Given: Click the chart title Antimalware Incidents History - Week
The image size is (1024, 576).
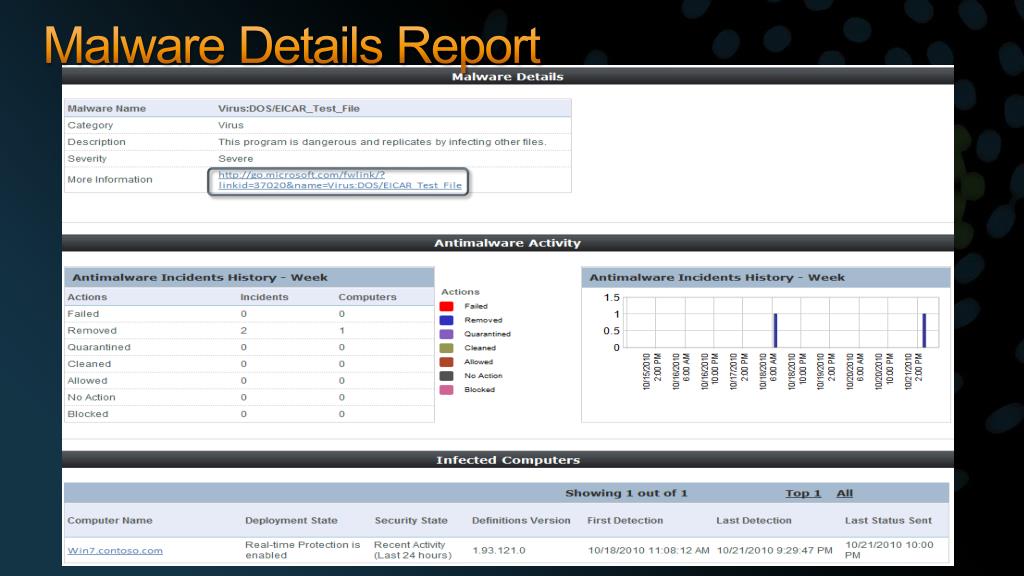Looking at the screenshot, I should pyautogui.click(x=717, y=278).
